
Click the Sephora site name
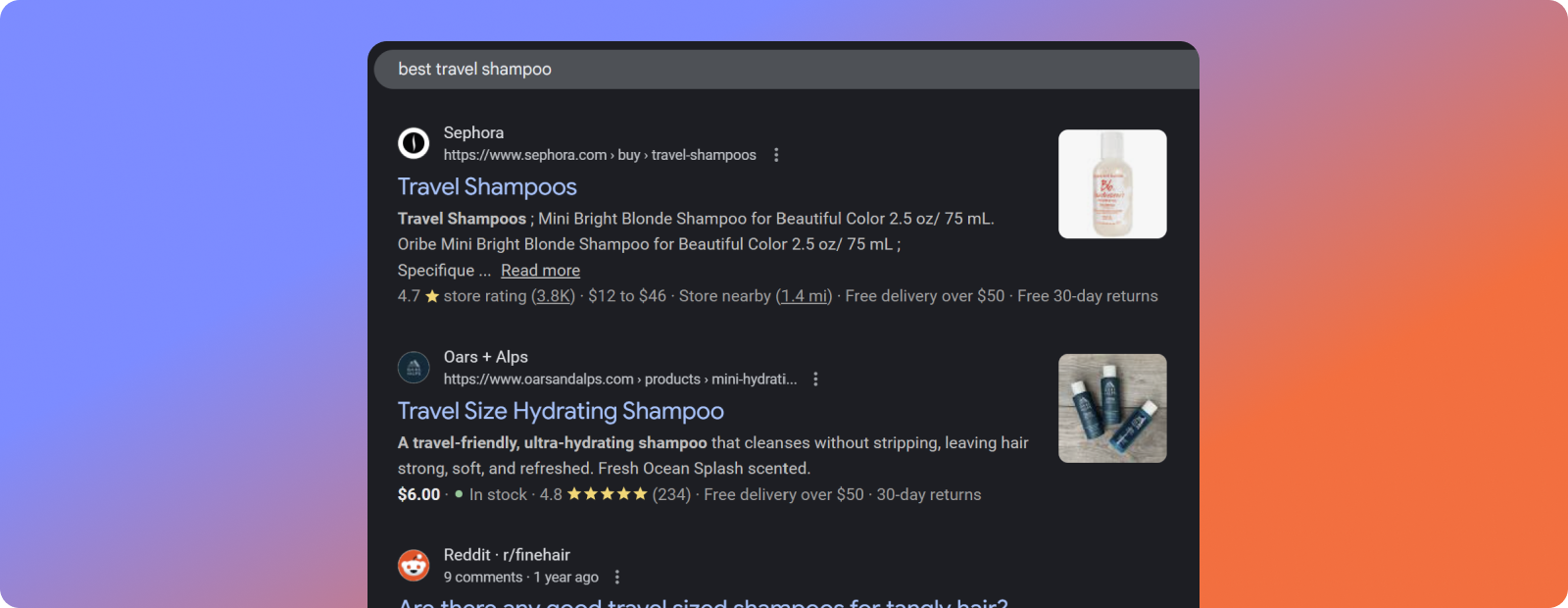(x=473, y=132)
